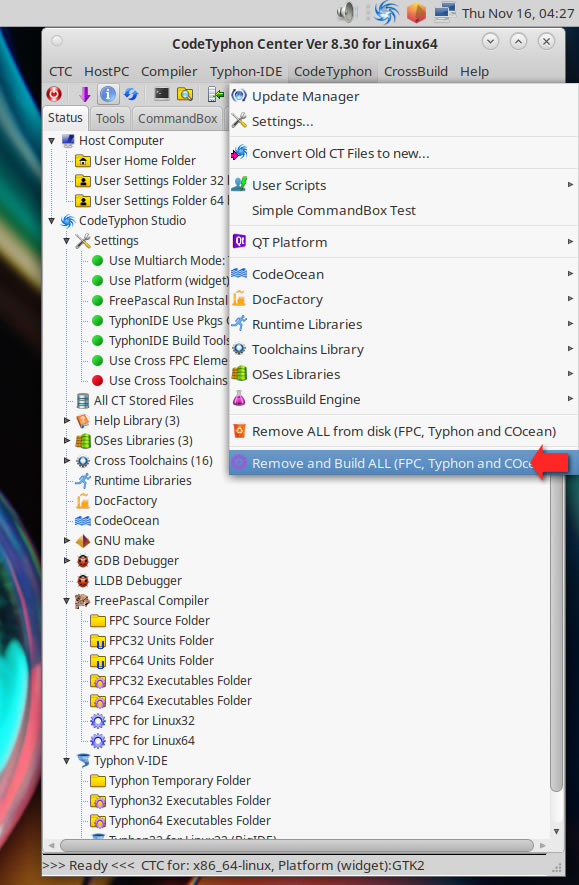Expand the OSes Libraries submenu
This screenshot has height=885, width=579.
coord(403,374)
